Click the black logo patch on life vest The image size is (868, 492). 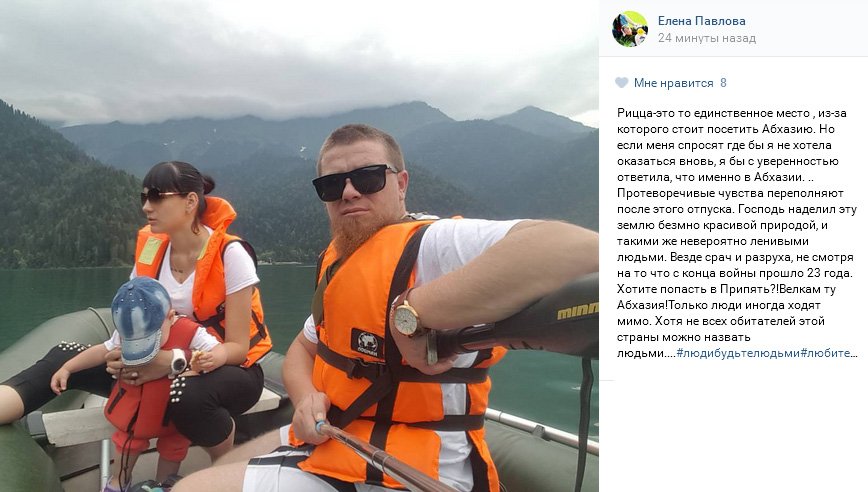coord(367,343)
